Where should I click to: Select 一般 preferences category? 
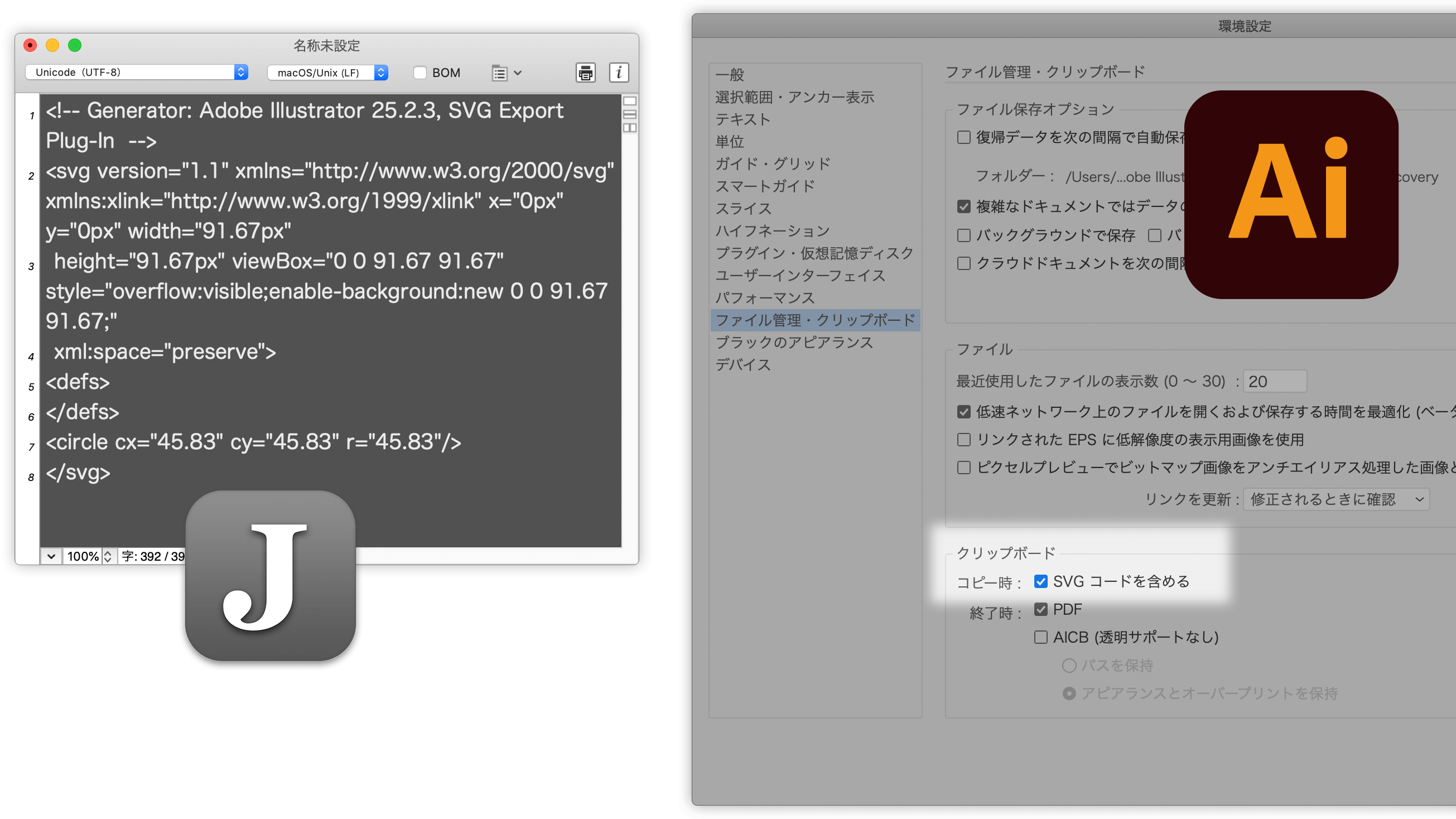click(x=729, y=75)
